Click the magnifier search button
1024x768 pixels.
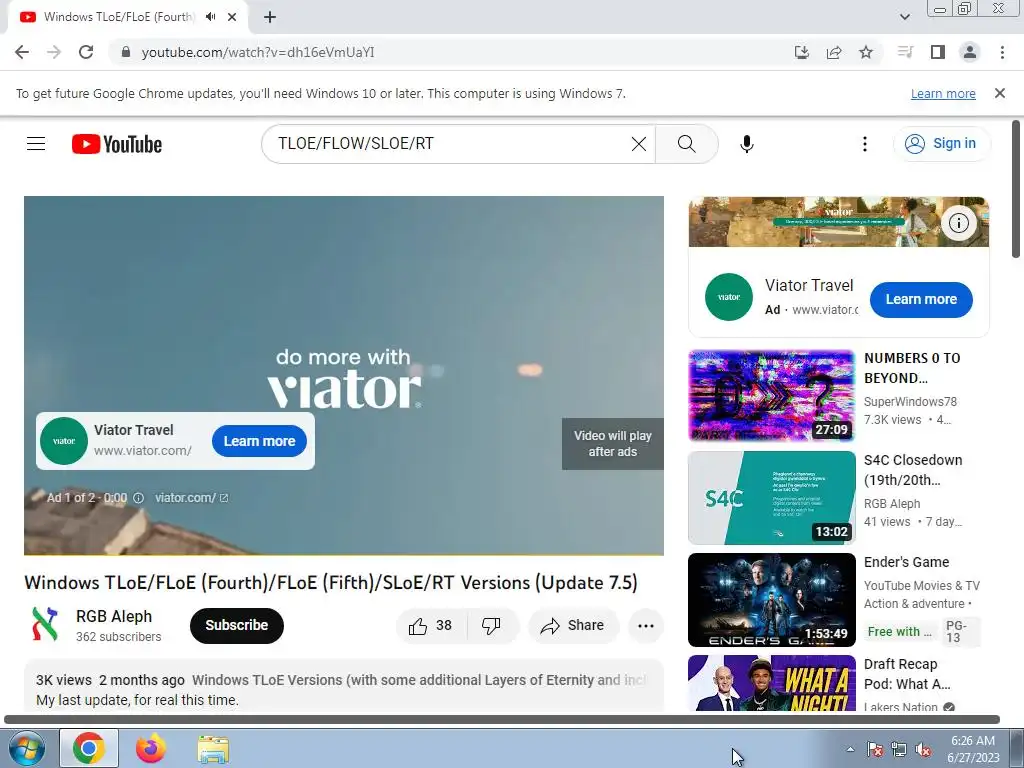click(x=686, y=144)
